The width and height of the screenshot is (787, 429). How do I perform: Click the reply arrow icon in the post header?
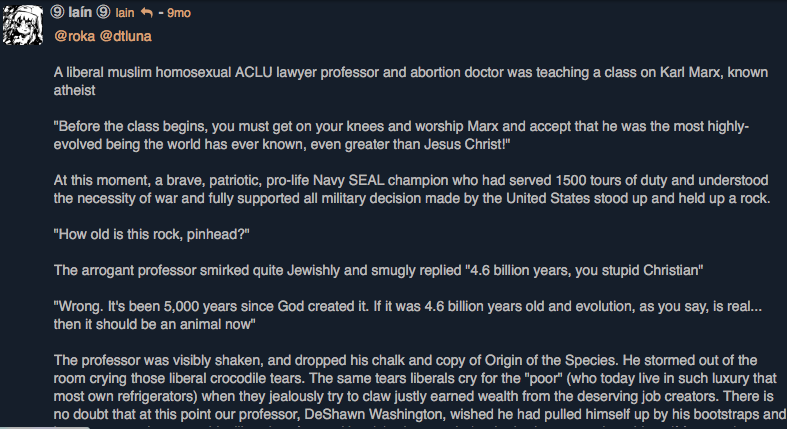point(147,12)
